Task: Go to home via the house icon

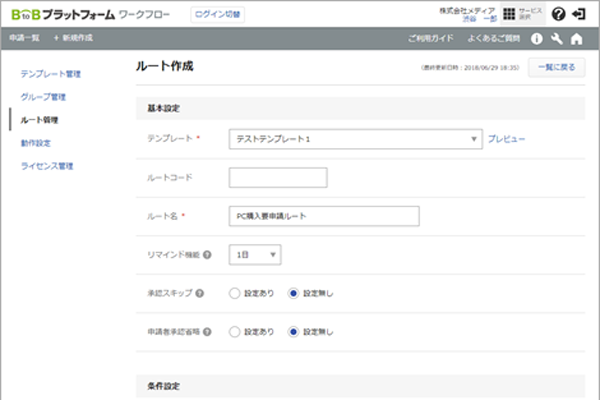Action: coord(578,38)
